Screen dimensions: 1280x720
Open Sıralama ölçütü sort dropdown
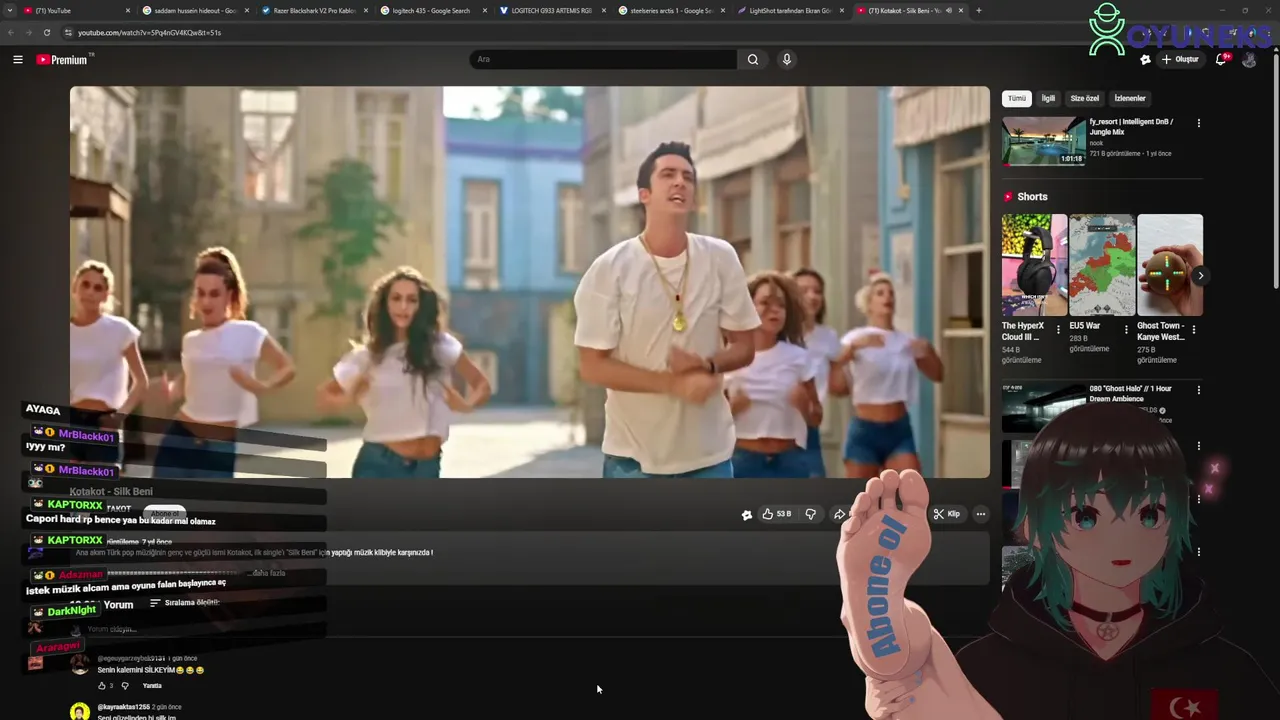184,603
